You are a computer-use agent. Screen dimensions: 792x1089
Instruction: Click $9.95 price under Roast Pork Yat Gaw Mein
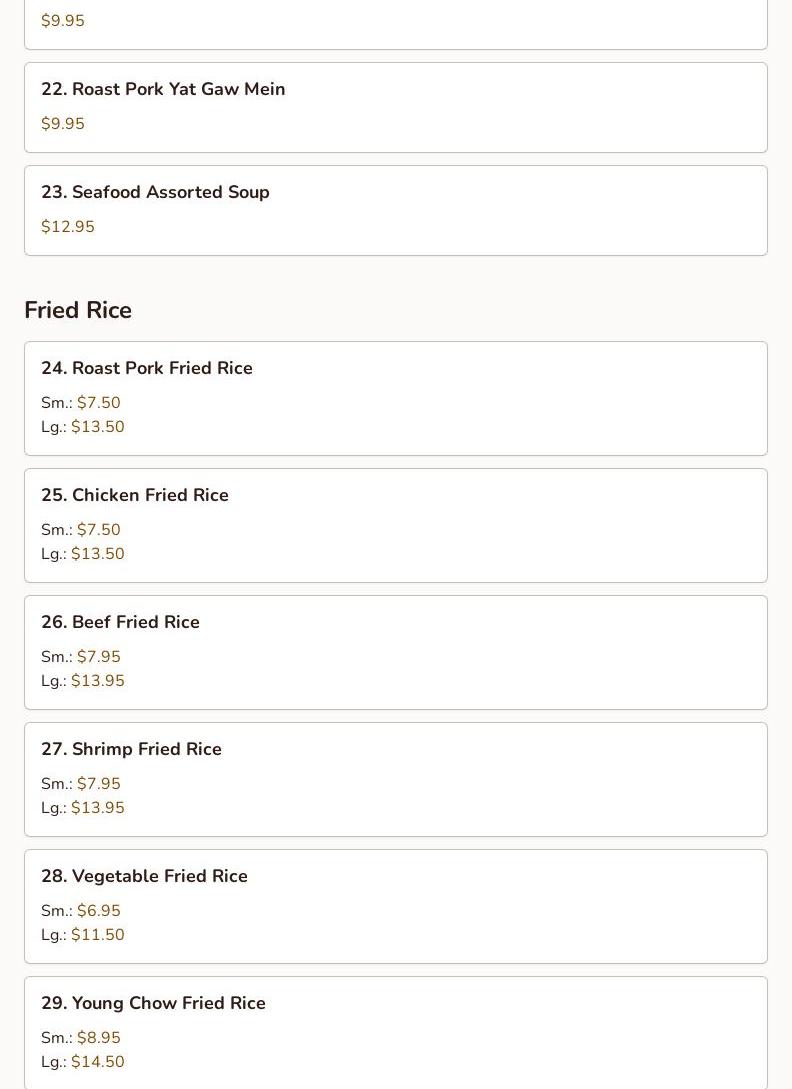point(63,124)
